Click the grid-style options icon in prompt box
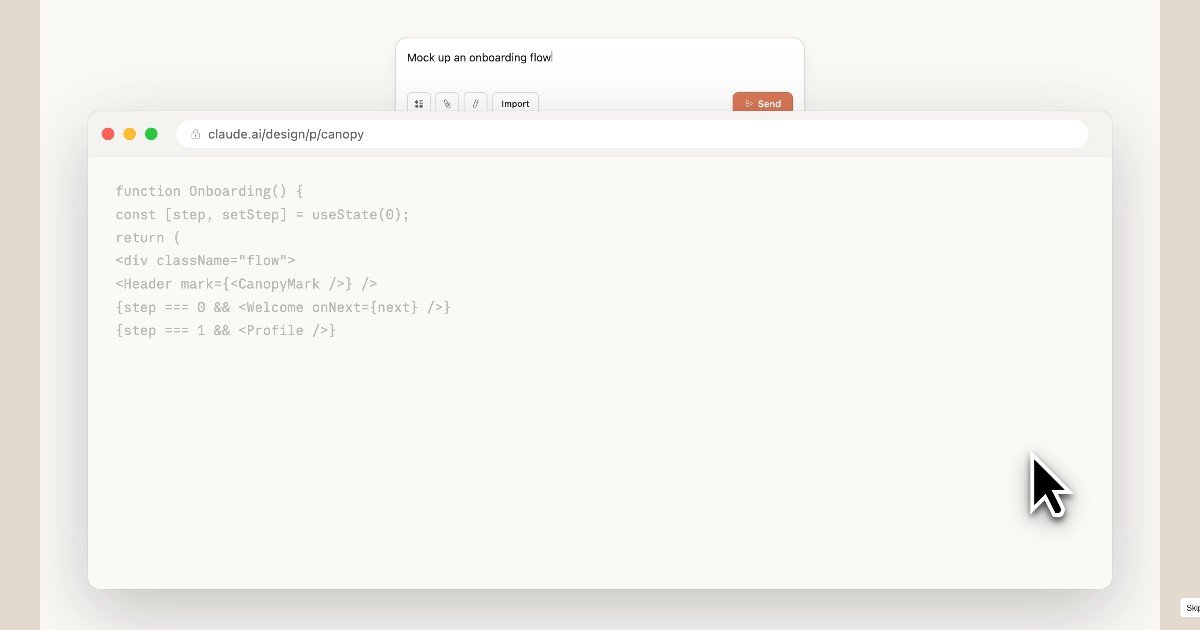Image resolution: width=1200 pixels, height=630 pixels. [418, 103]
